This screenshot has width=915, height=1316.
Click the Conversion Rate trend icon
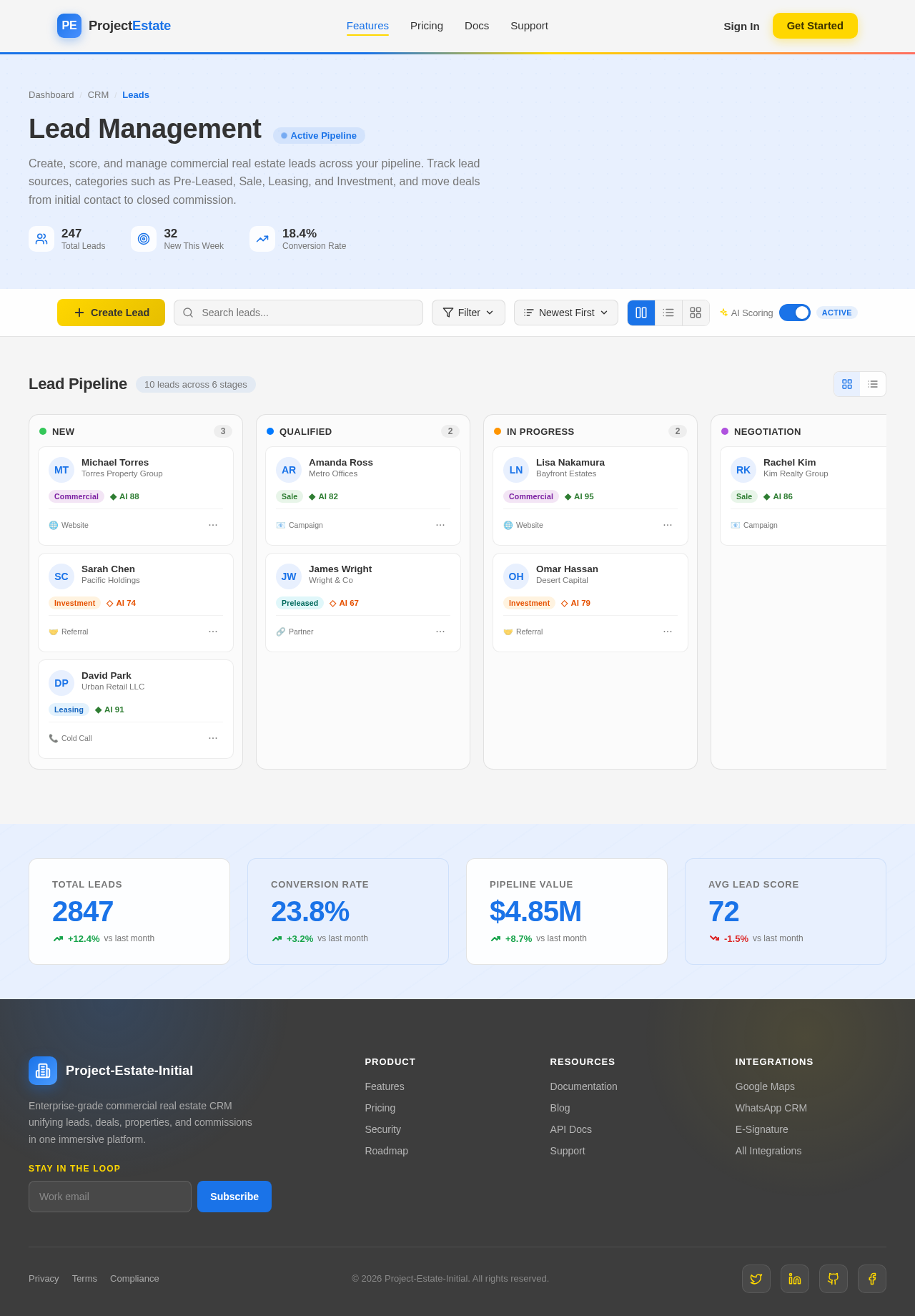tap(262, 239)
